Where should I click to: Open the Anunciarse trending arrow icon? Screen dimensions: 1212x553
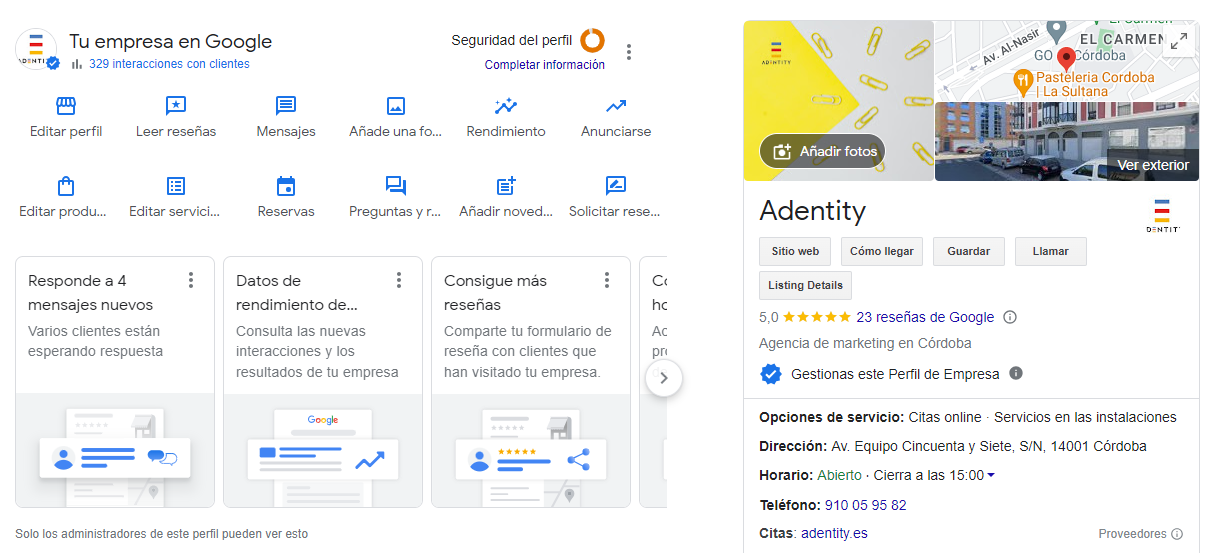click(x=616, y=106)
